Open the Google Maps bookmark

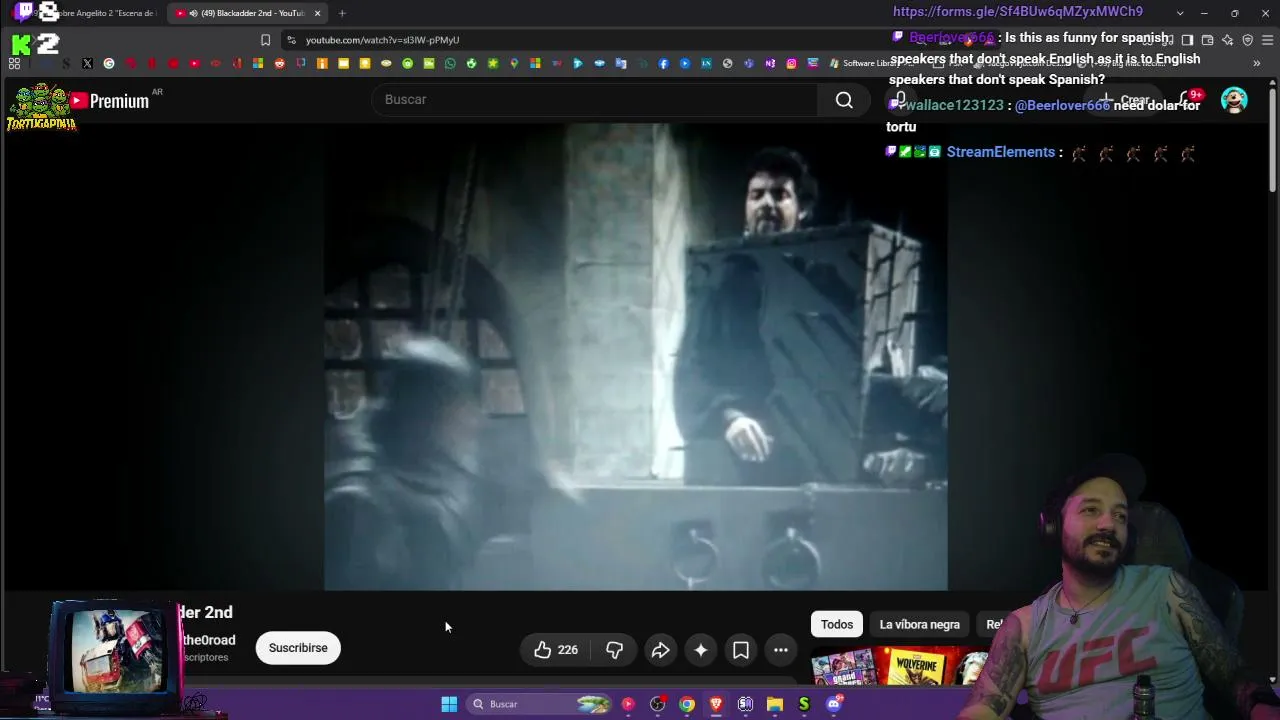514,64
